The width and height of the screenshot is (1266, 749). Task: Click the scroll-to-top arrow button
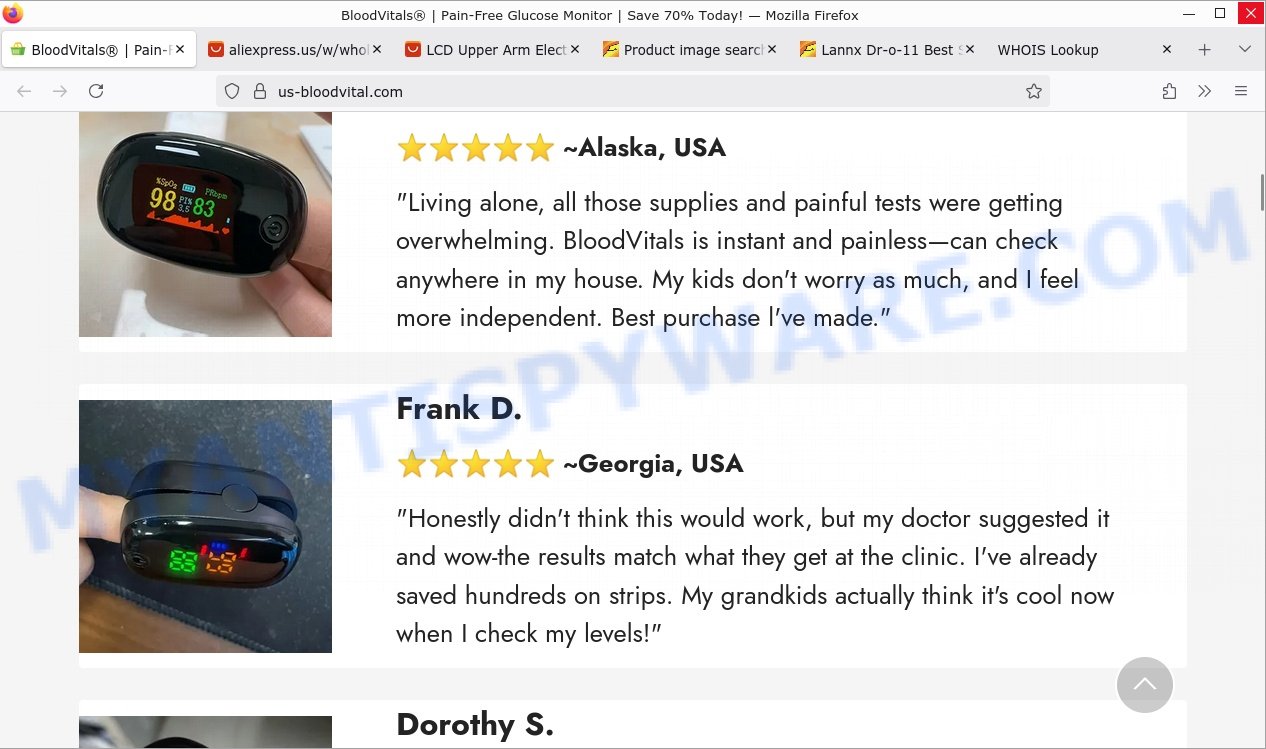tap(1144, 685)
